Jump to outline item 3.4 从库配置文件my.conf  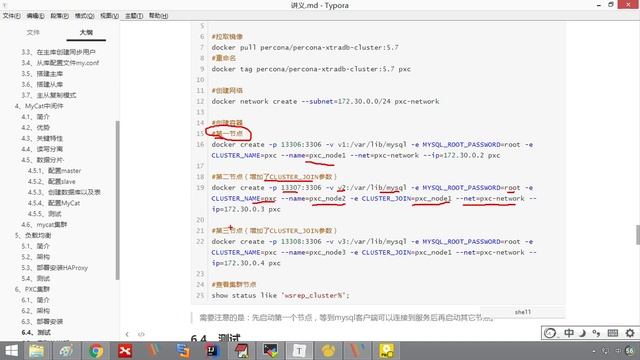[x=60, y=63]
